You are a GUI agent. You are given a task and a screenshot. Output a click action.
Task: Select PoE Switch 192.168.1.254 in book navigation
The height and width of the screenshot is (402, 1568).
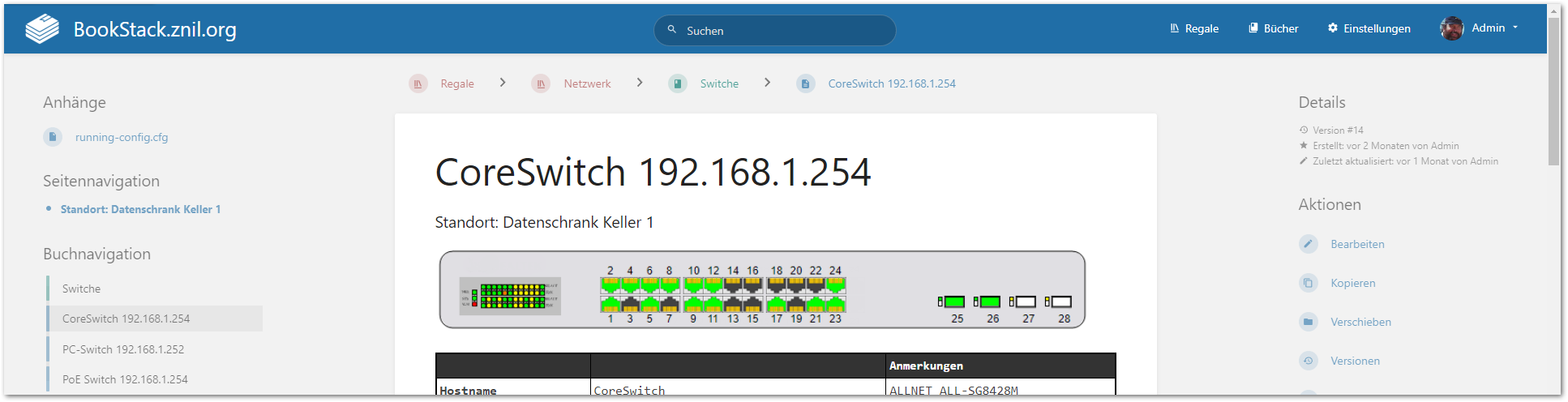(x=125, y=379)
